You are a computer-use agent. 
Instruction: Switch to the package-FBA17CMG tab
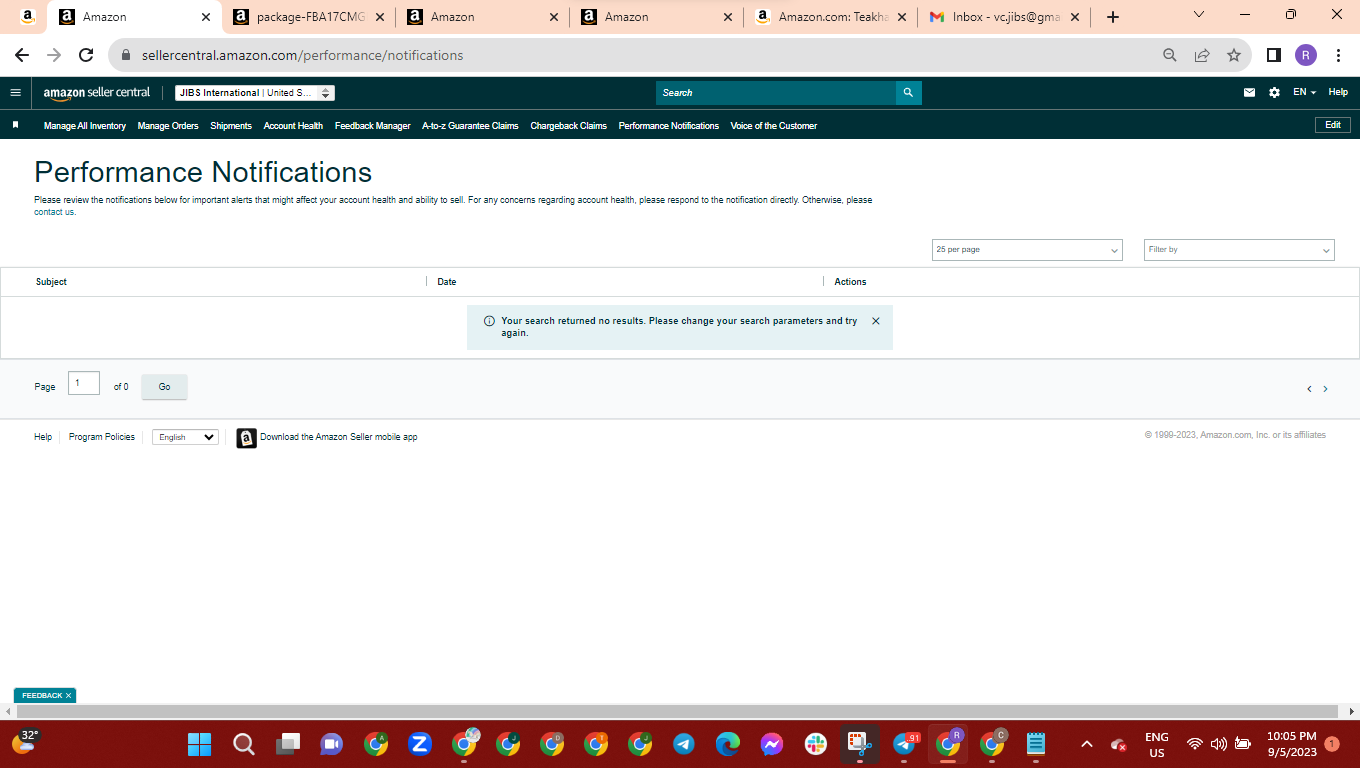pos(308,17)
